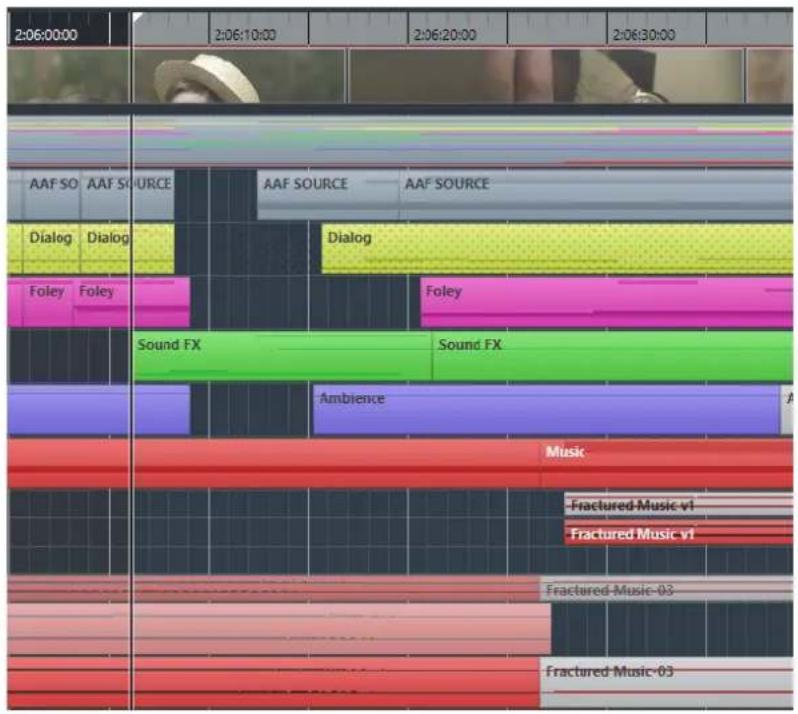This screenshot has height=714, width=798.
Task: Select the long Foley clip on the right
Action: [607, 302]
